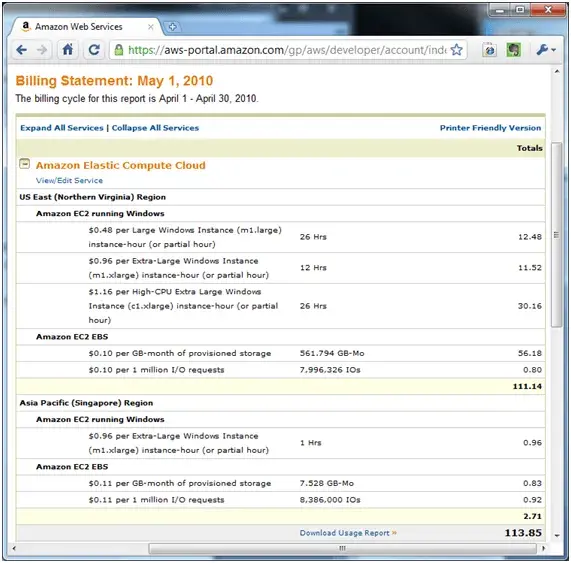The width and height of the screenshot is (571, 563).
Task: Click the '7.528 GB-Mo' usage value
Action: [x=327, y=483]
